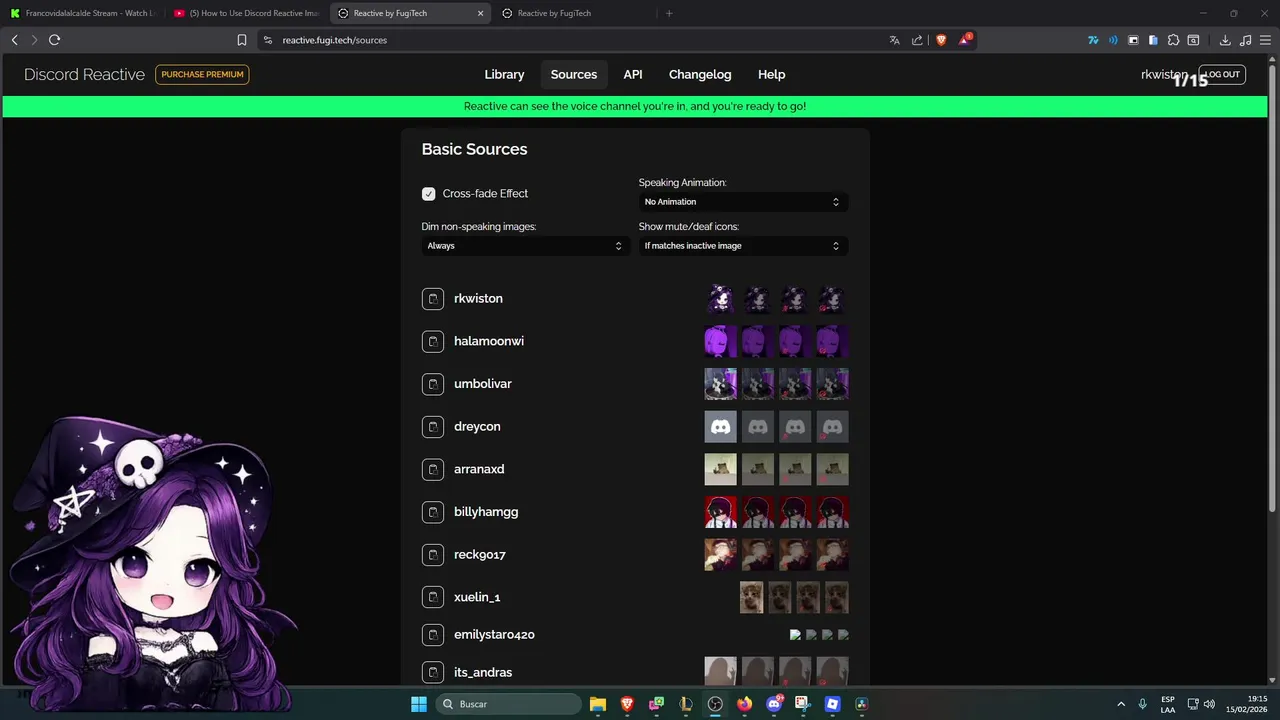Screen dimensions: 1280x720
Task: Click the username text umbolivar
Action: (483, 384)
